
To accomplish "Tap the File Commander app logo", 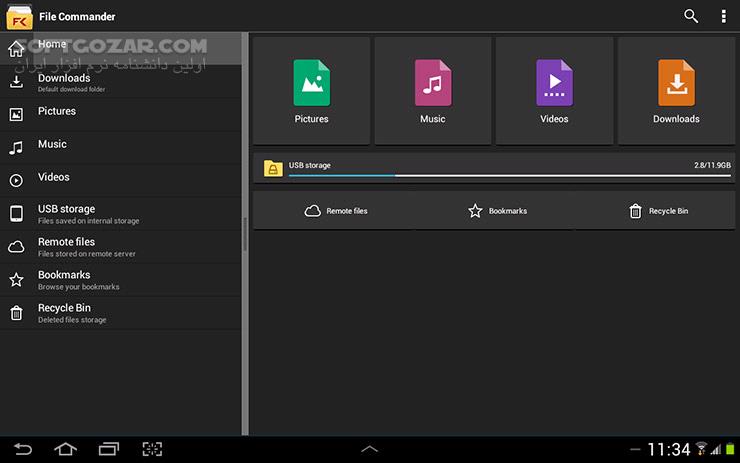I will [x=19, y=17].
